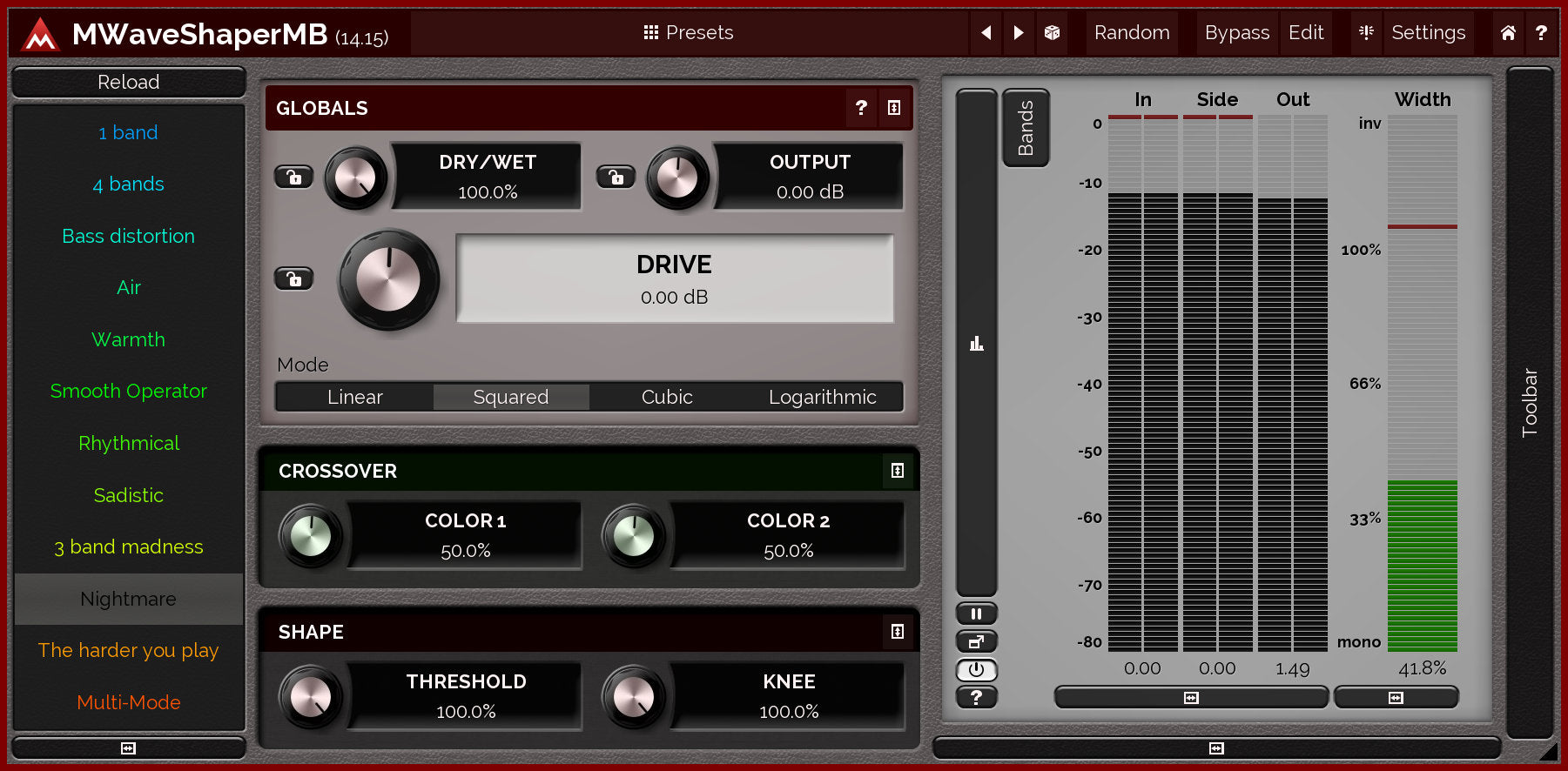This screenshot has height=771, width=1568.
Task: Select the Cubic mode tab
Action: 667,397
